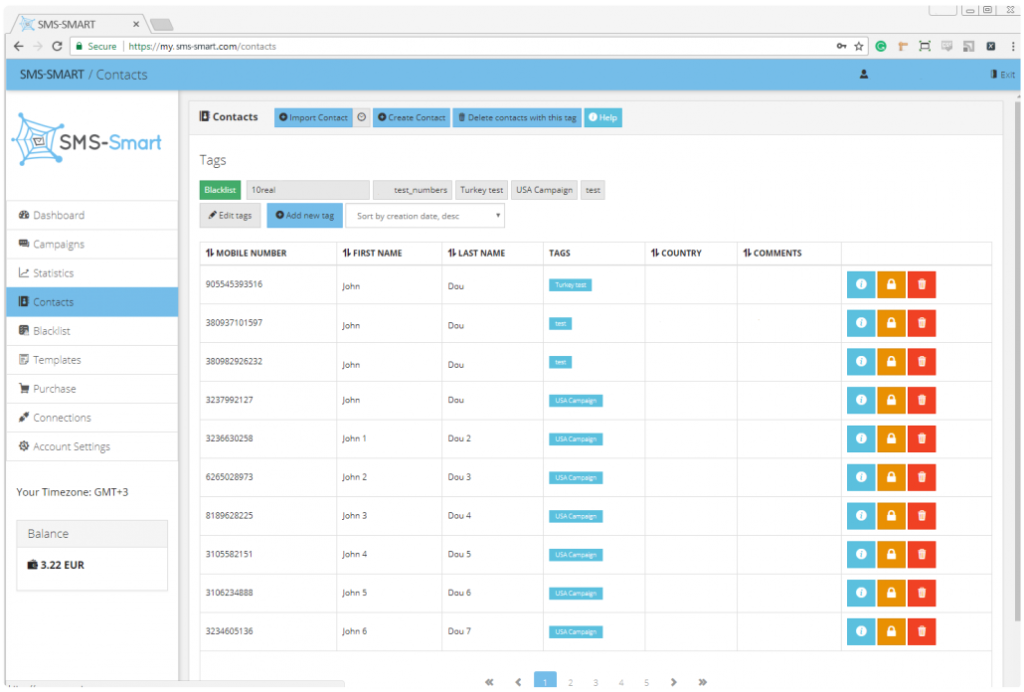The height and width of the screenshot is (692, 1024).
Task: Open Account Settings in sidebar
Action: pos(92,447)
